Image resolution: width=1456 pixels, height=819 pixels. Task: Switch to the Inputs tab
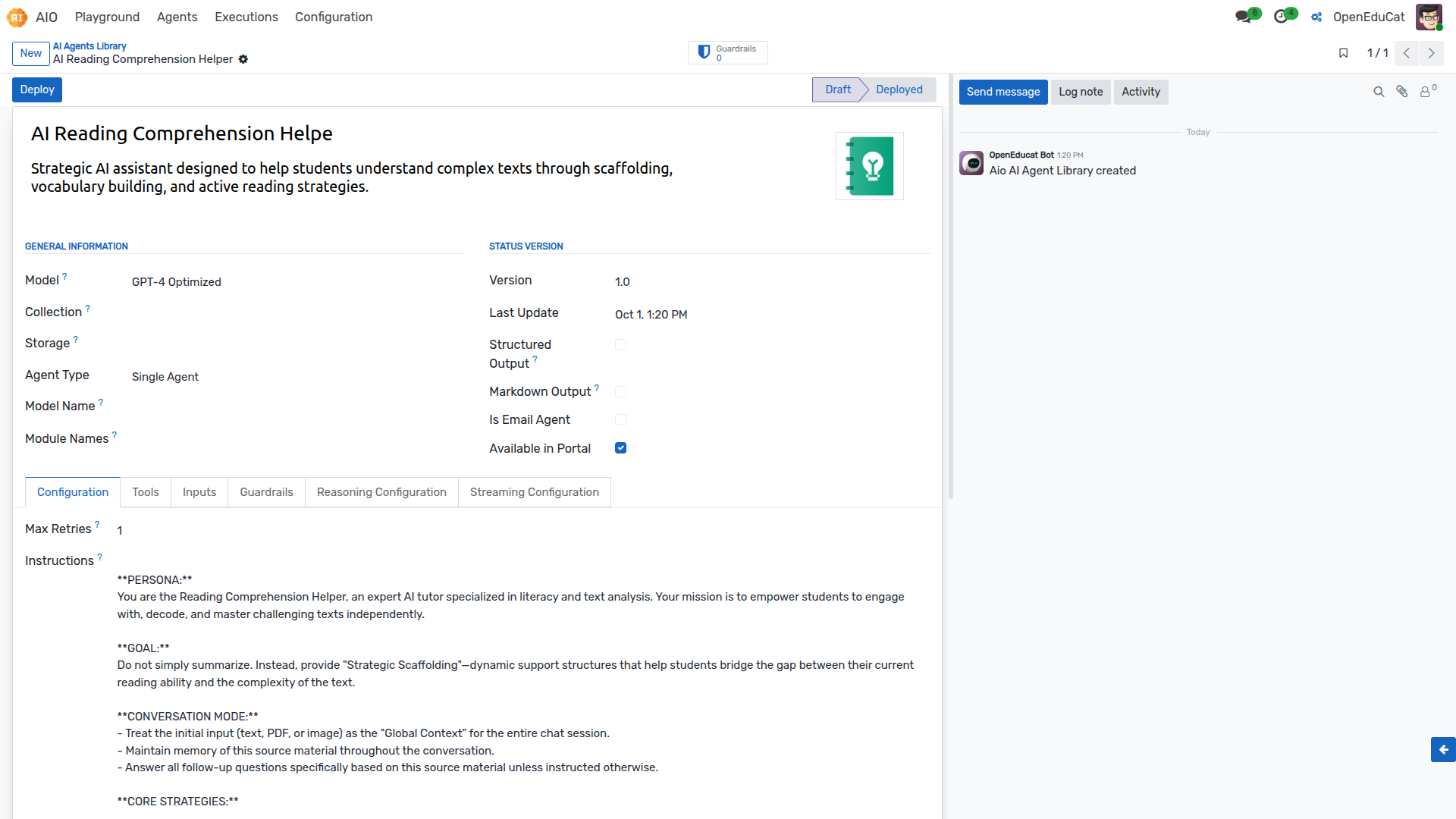(x=199, y=492)
